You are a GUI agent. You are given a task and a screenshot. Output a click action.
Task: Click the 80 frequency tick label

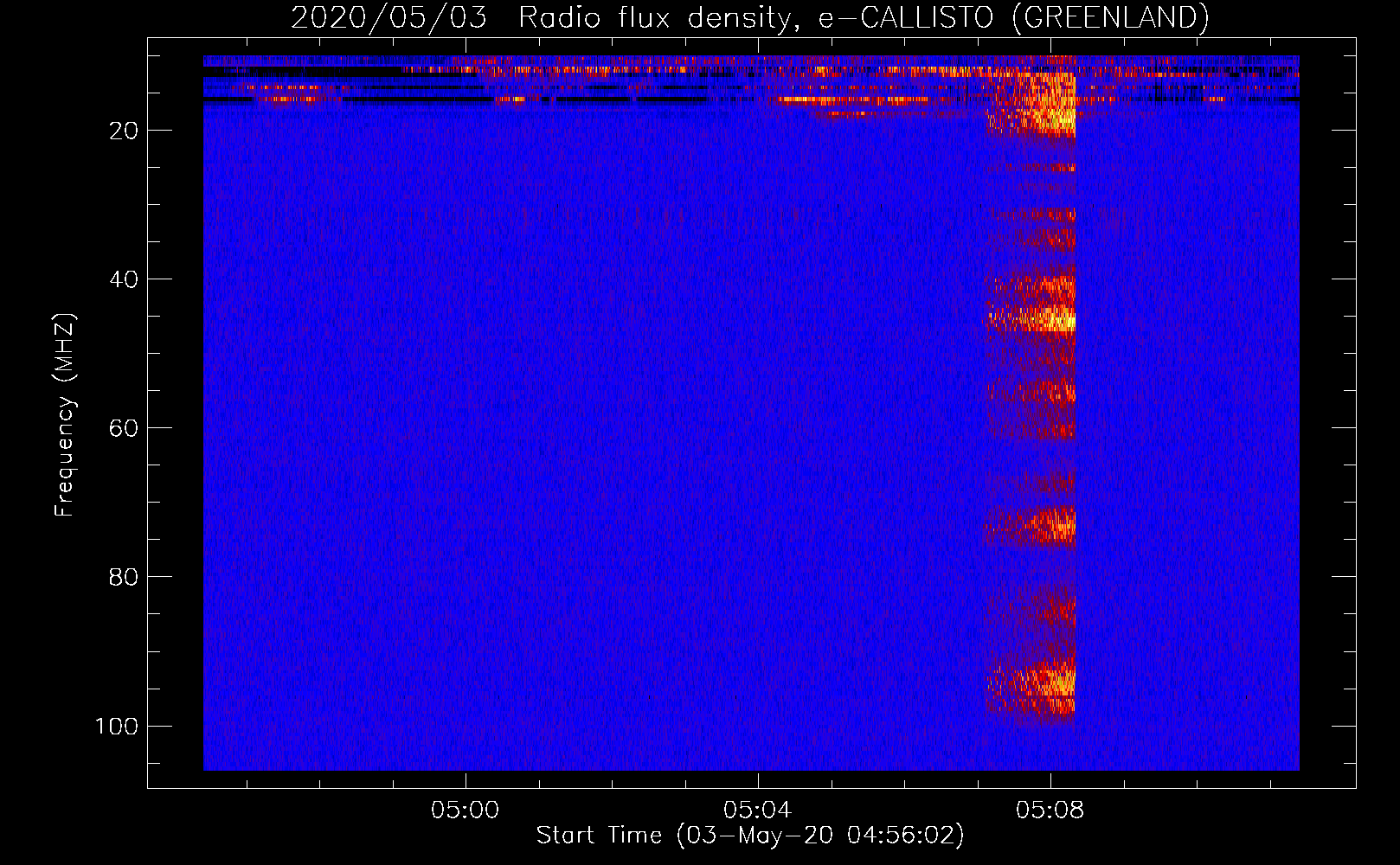click(x=124, y=577)
